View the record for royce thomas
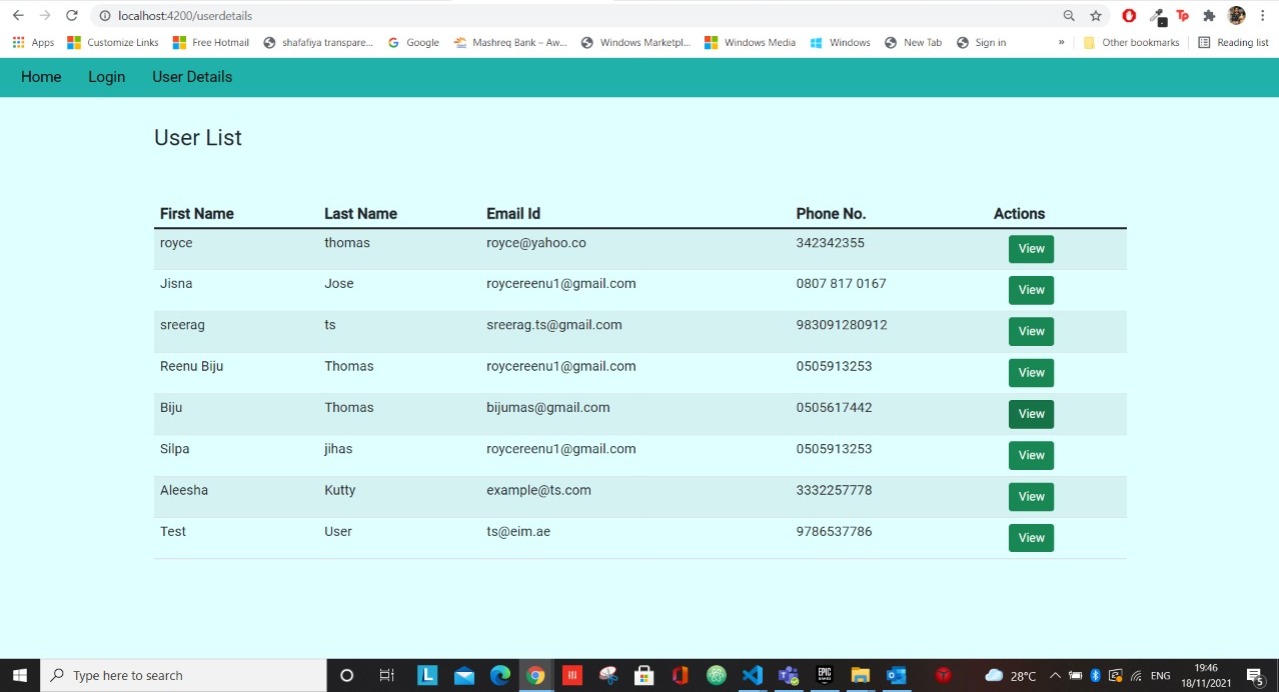Viewport: 1279px width, 692px height. (x=1030, y=248)
